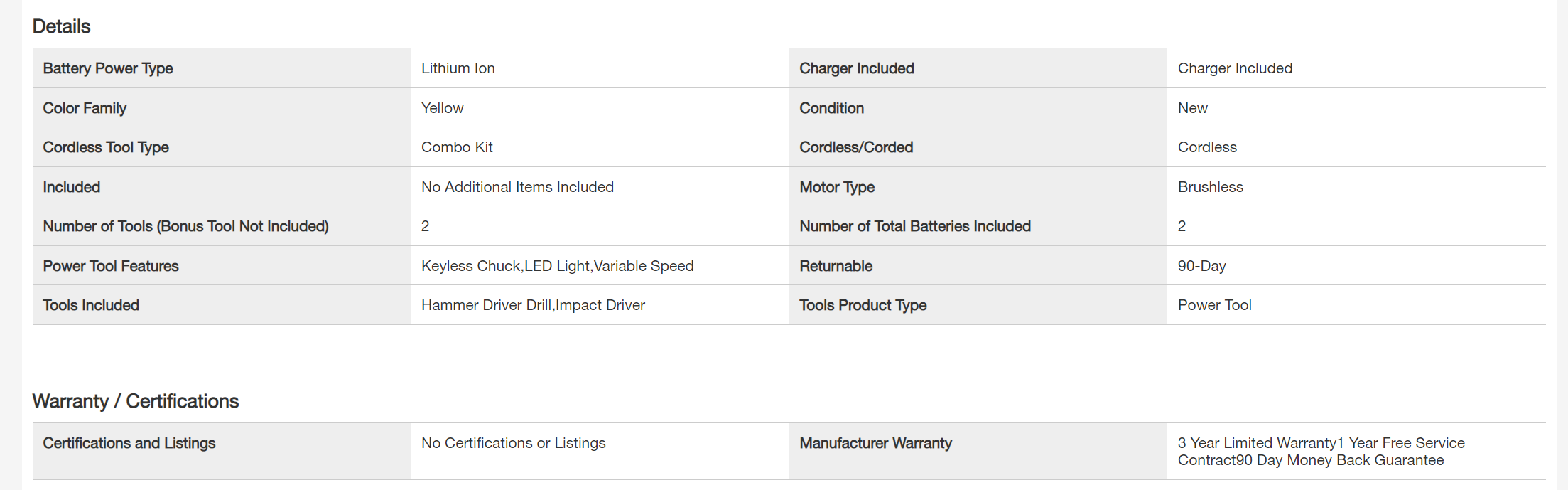Select the 90-Day returnable value
1568x490 pixels.
tap(1202, 266)
